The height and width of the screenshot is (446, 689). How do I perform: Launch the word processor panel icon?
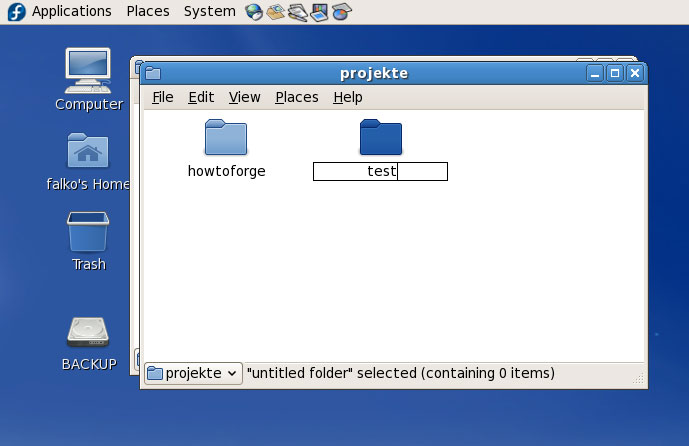(297, 12)
